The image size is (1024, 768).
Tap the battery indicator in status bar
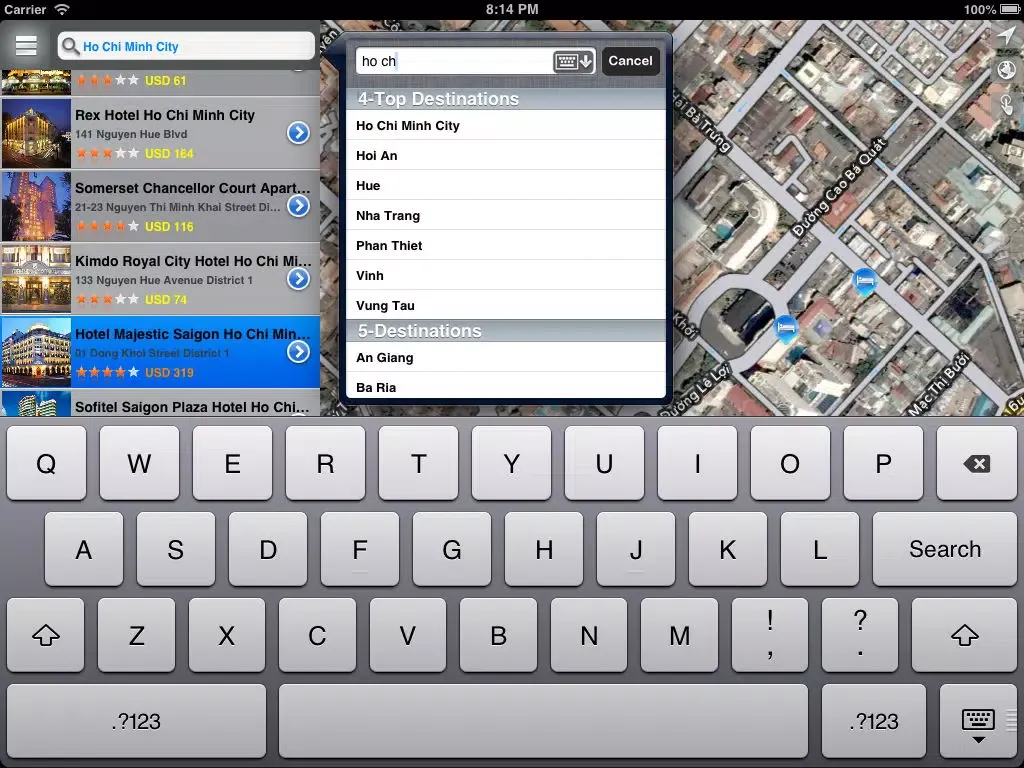[1008, 9]
